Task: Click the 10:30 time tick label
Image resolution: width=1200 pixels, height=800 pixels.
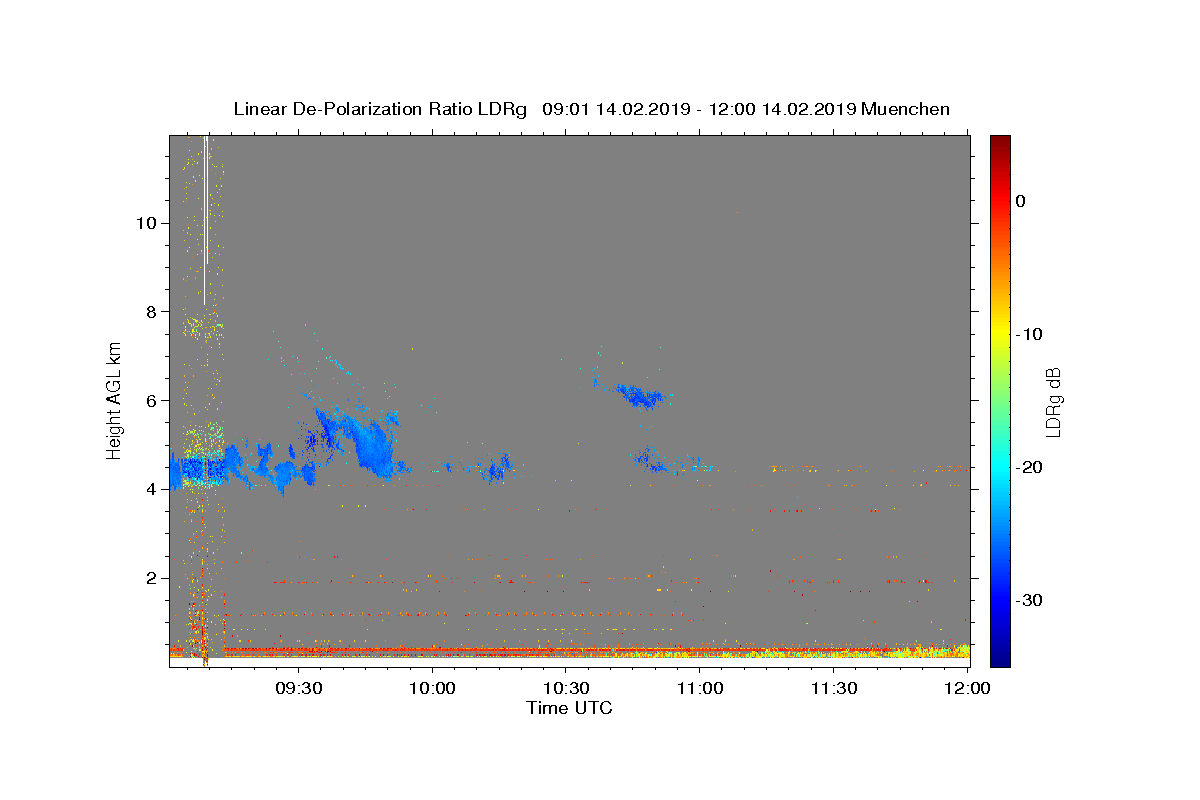Action: coord(566,689)
